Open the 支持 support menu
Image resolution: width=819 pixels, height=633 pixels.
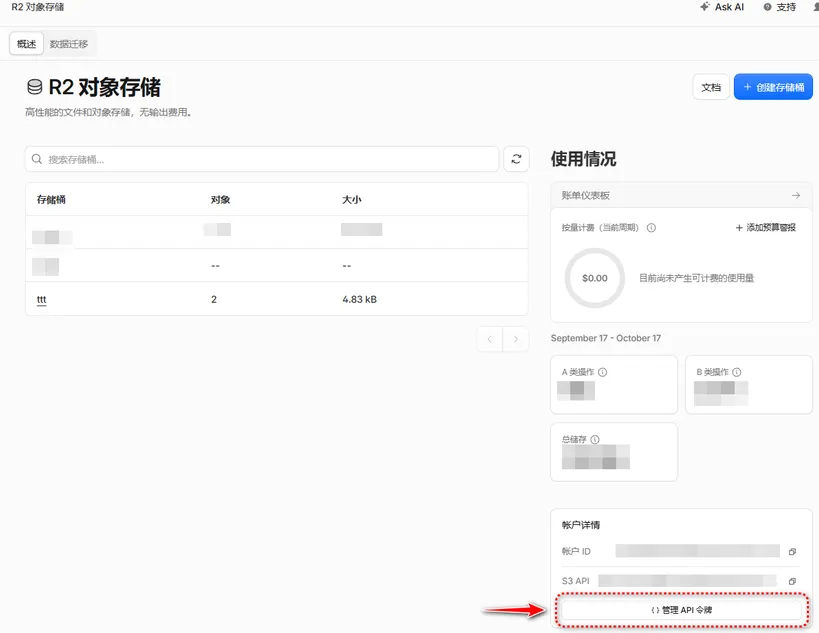pyautogui.click(x=779, y=7)
